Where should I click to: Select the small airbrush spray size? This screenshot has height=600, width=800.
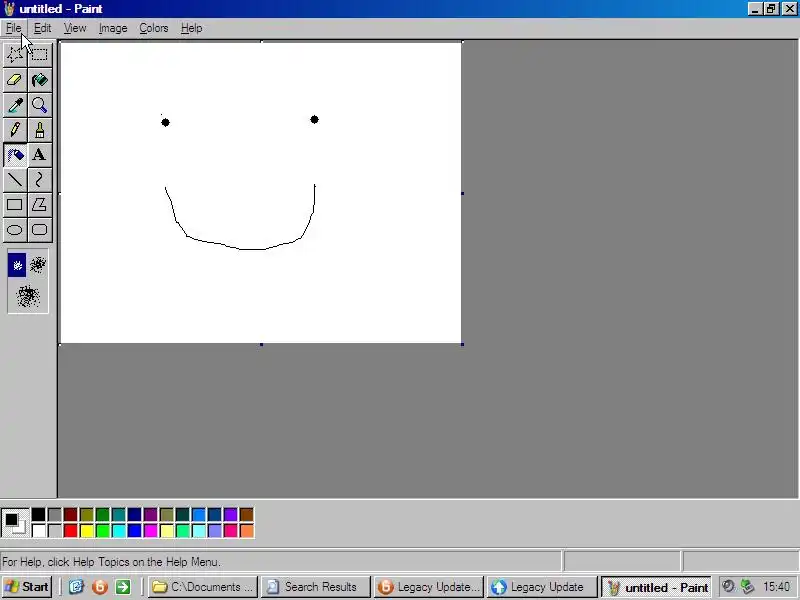17,265
